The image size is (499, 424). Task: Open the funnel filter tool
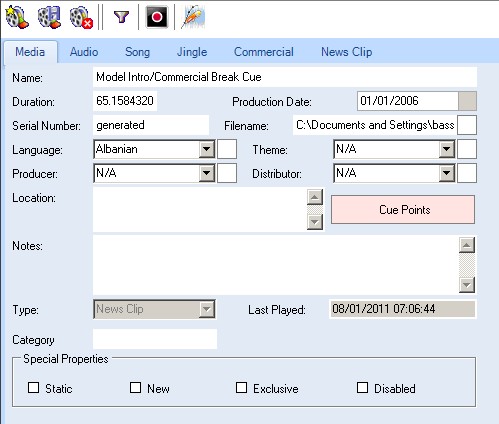121,17
